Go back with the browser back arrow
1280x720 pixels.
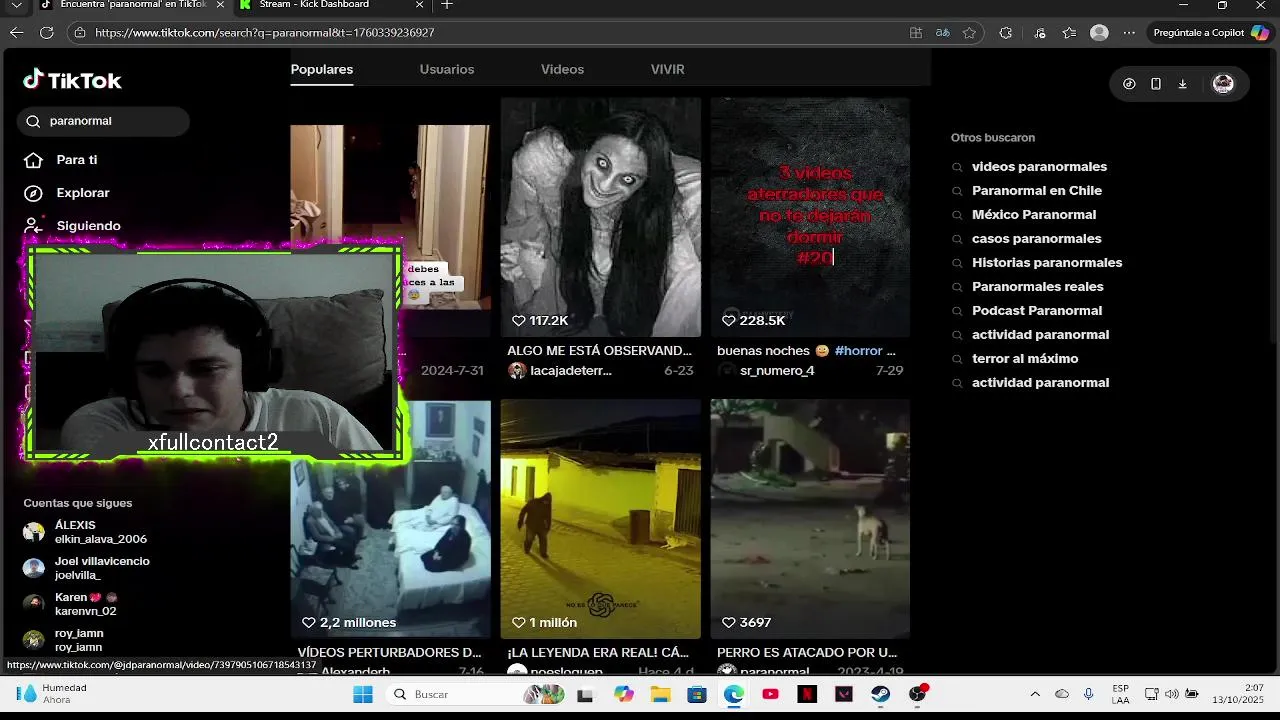click(16, 33)
